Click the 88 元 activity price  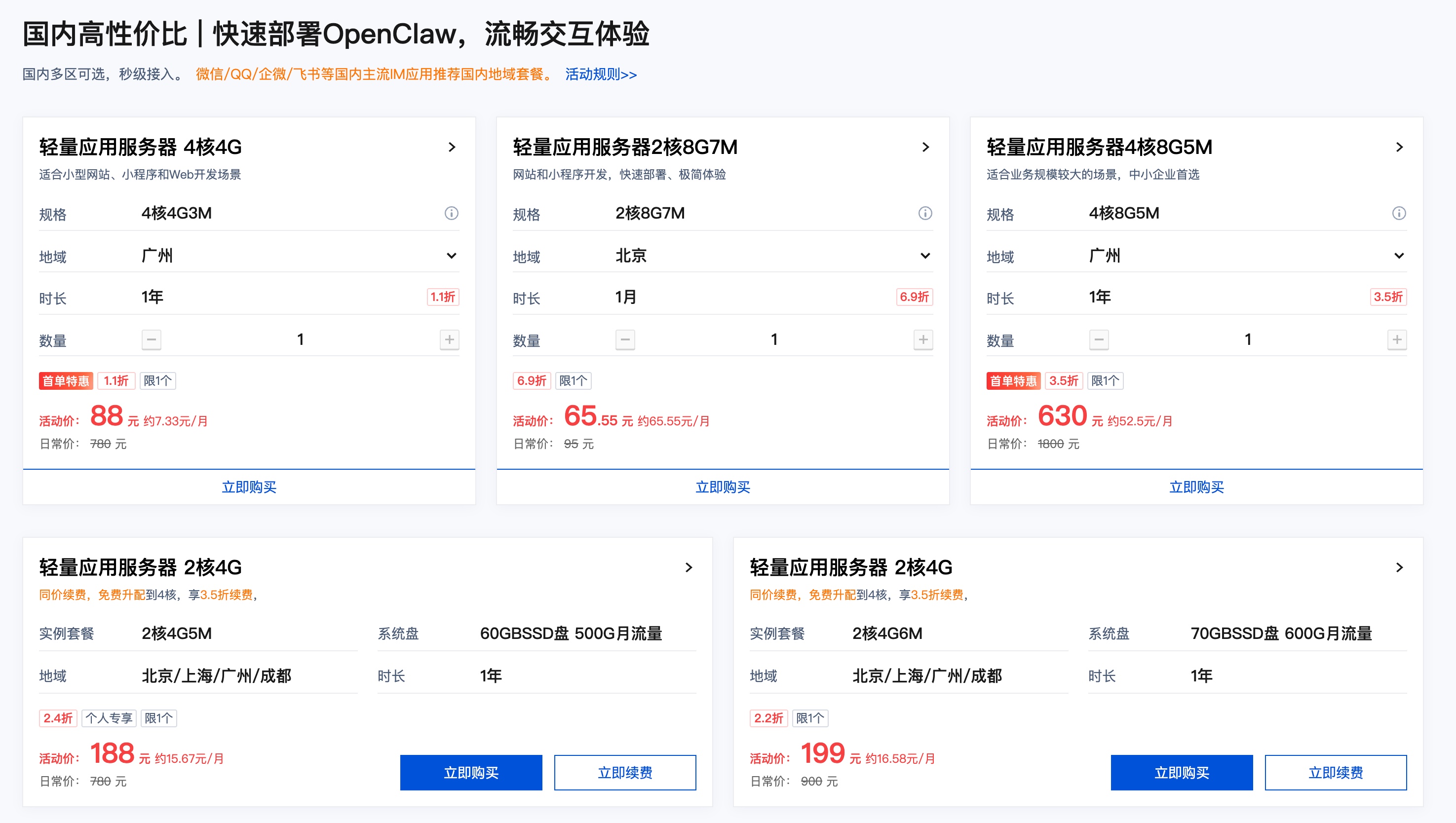[x=114, y=416]
